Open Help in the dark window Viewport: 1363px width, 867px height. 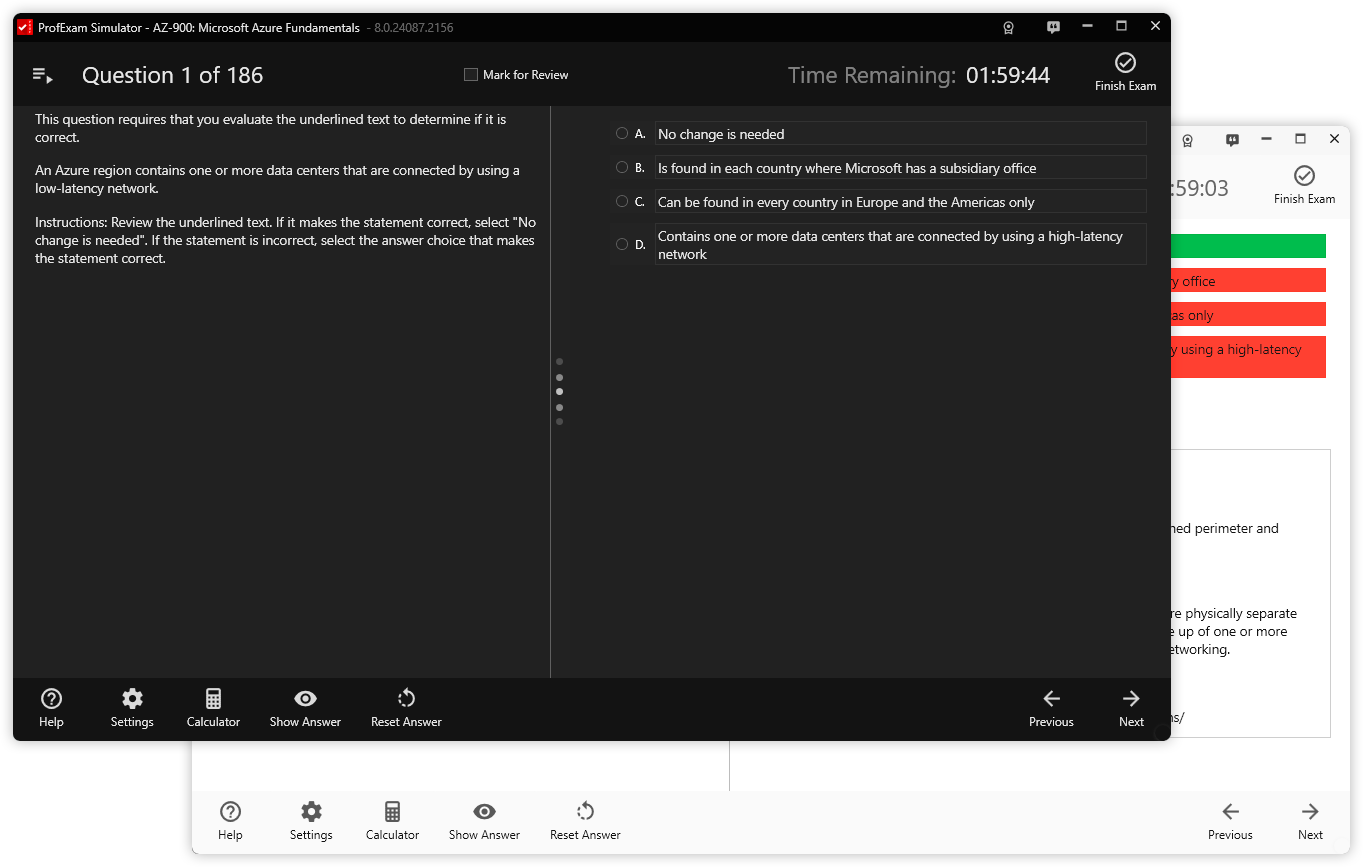click(x=51, y=708)
